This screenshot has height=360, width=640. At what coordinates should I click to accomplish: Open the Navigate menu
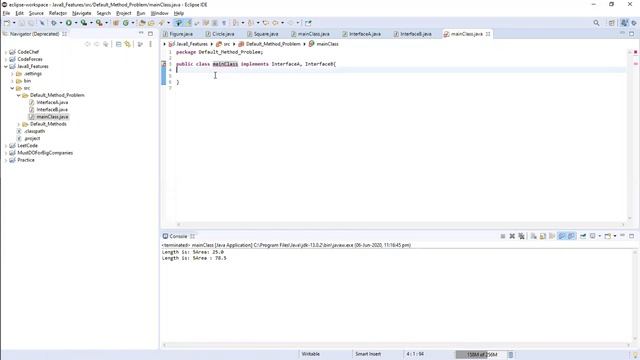point(82,13)
